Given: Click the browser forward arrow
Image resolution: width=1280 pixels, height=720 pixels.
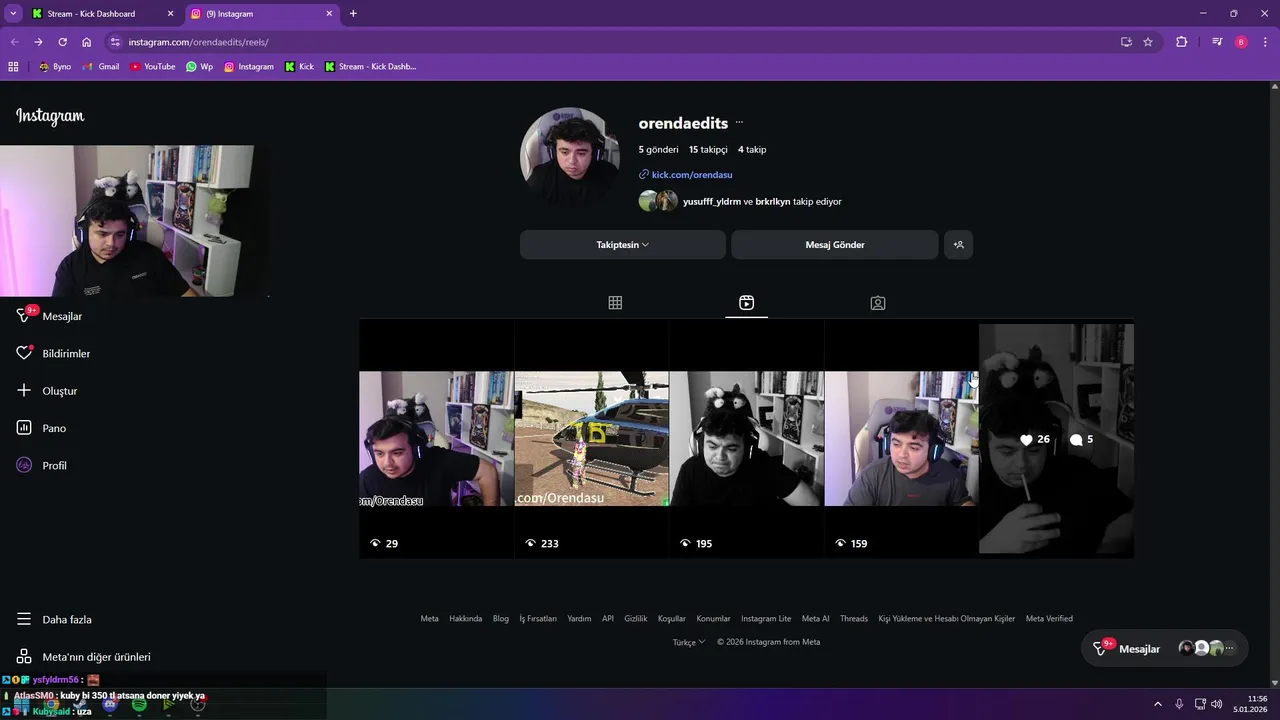Looking at the screenshot, I should 38,42.
